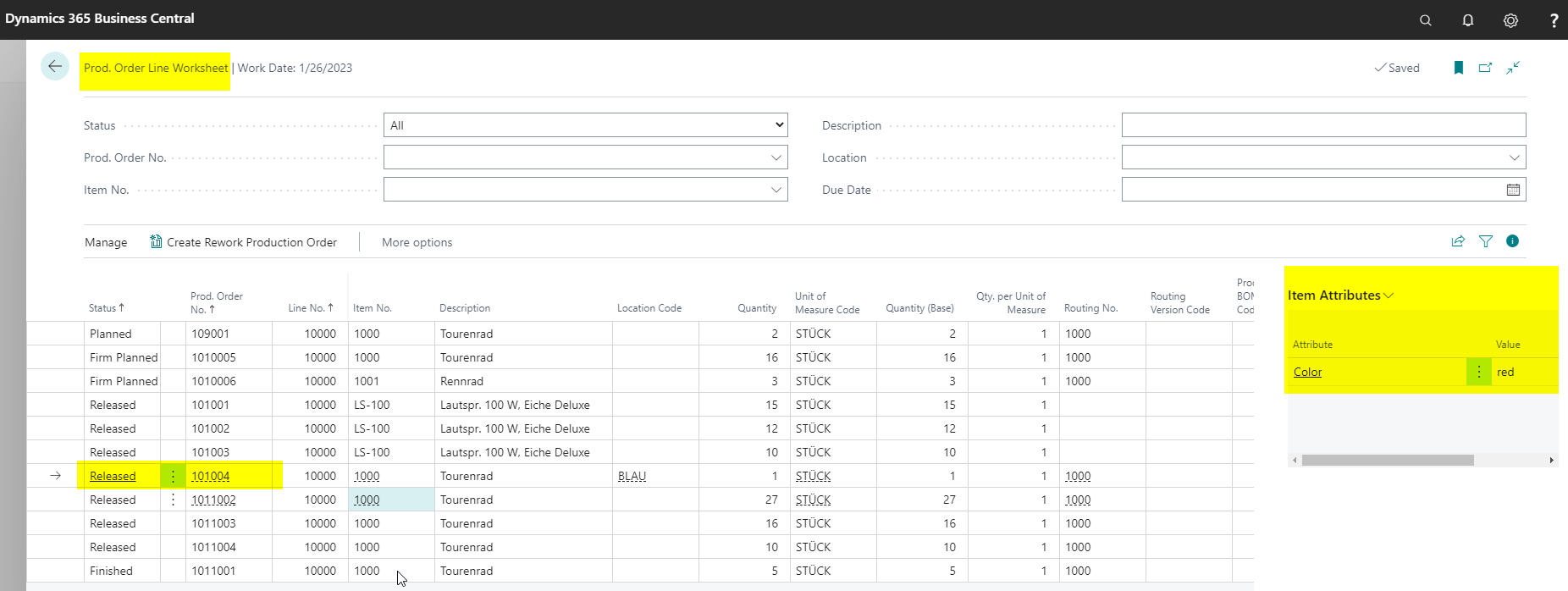Click the help question mark icon
The image size is (1568, 591).
tap(1554, 20)
